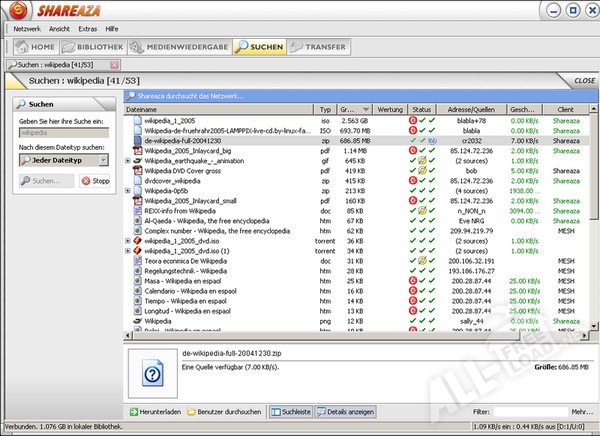
Task: Click the results list vertical scrollbar
Action: [590, 220]
